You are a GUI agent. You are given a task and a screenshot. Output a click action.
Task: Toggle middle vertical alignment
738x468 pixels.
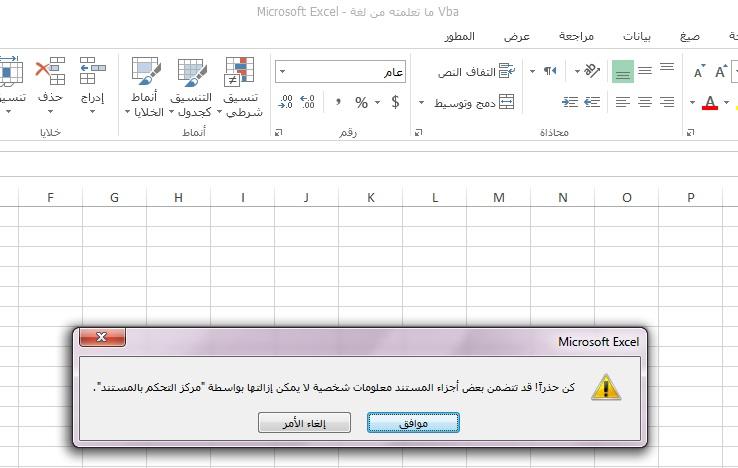tap(645, 71)
